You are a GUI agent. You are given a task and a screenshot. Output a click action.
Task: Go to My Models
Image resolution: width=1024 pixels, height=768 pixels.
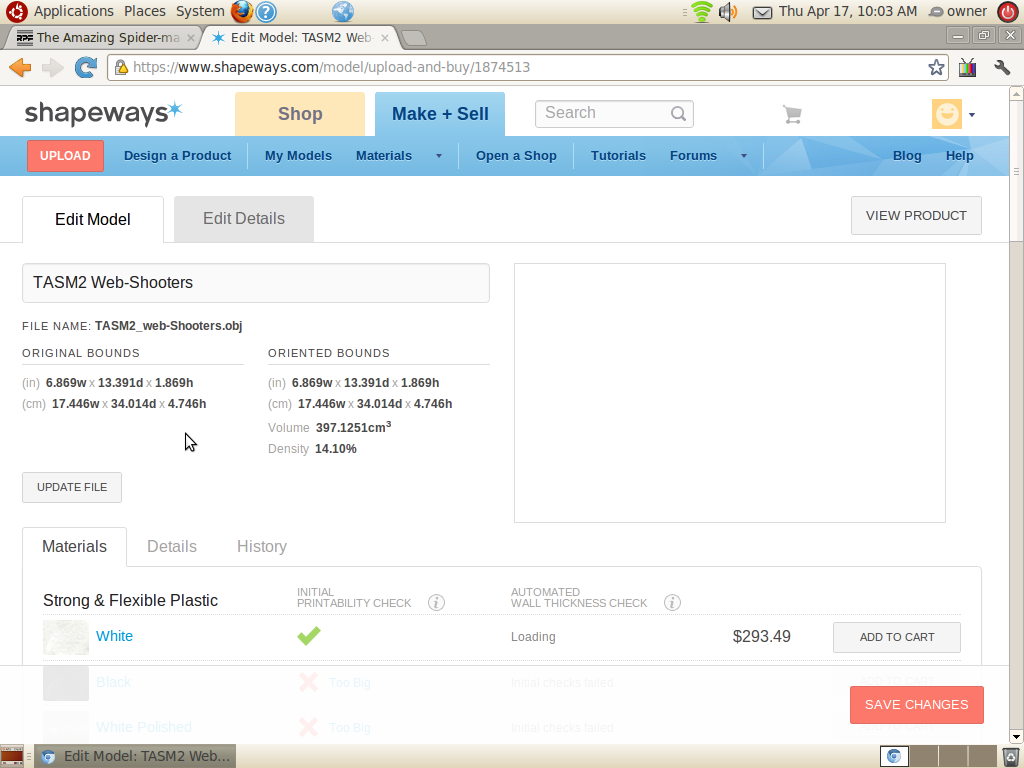click(298, 156)
